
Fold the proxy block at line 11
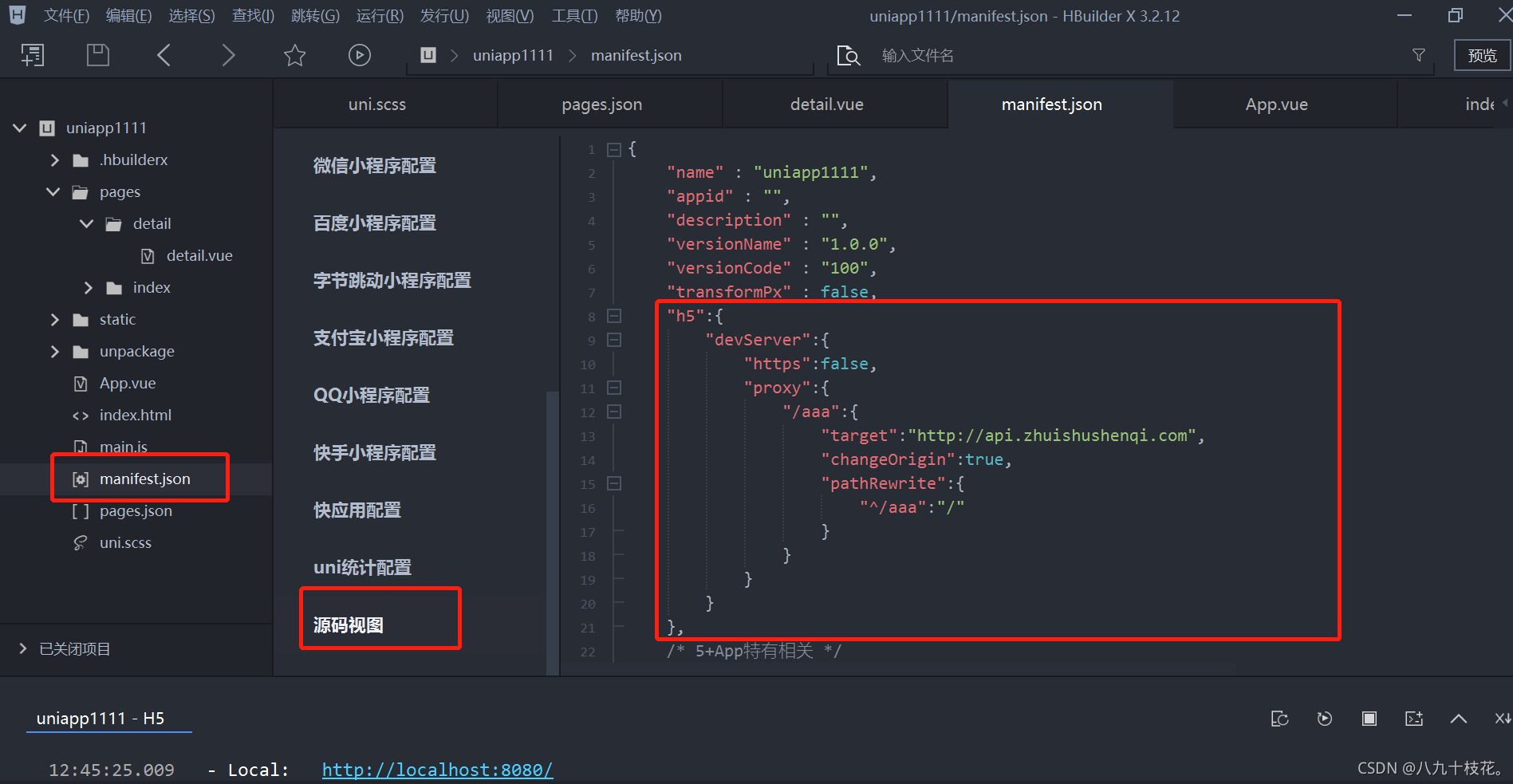point(614,388)
